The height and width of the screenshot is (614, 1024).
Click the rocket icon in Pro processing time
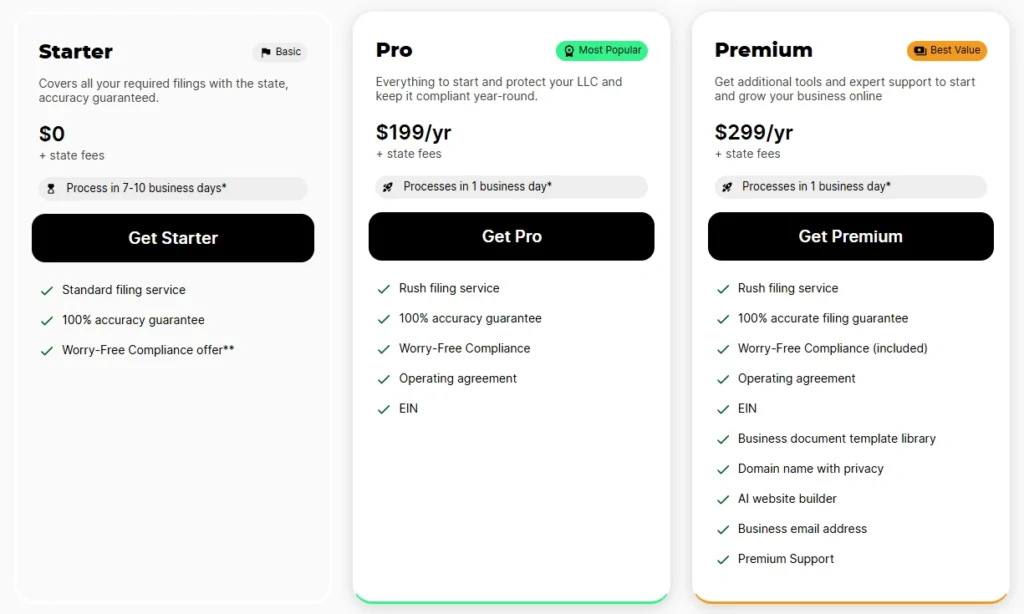(388, 187)
